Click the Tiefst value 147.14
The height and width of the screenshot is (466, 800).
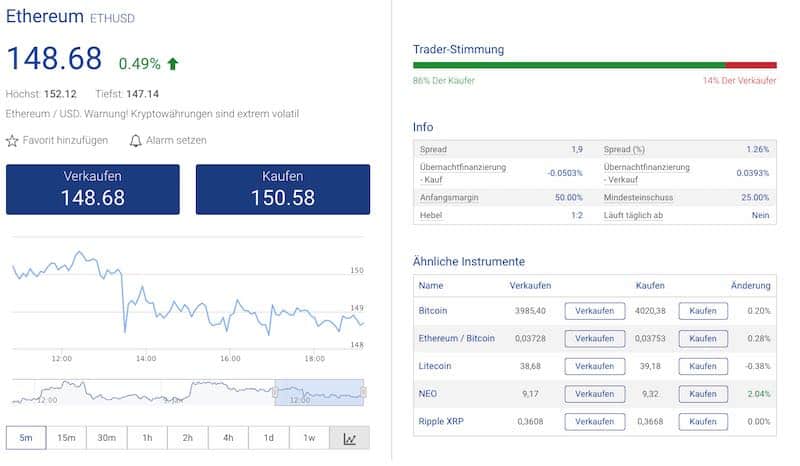point(143,94)
